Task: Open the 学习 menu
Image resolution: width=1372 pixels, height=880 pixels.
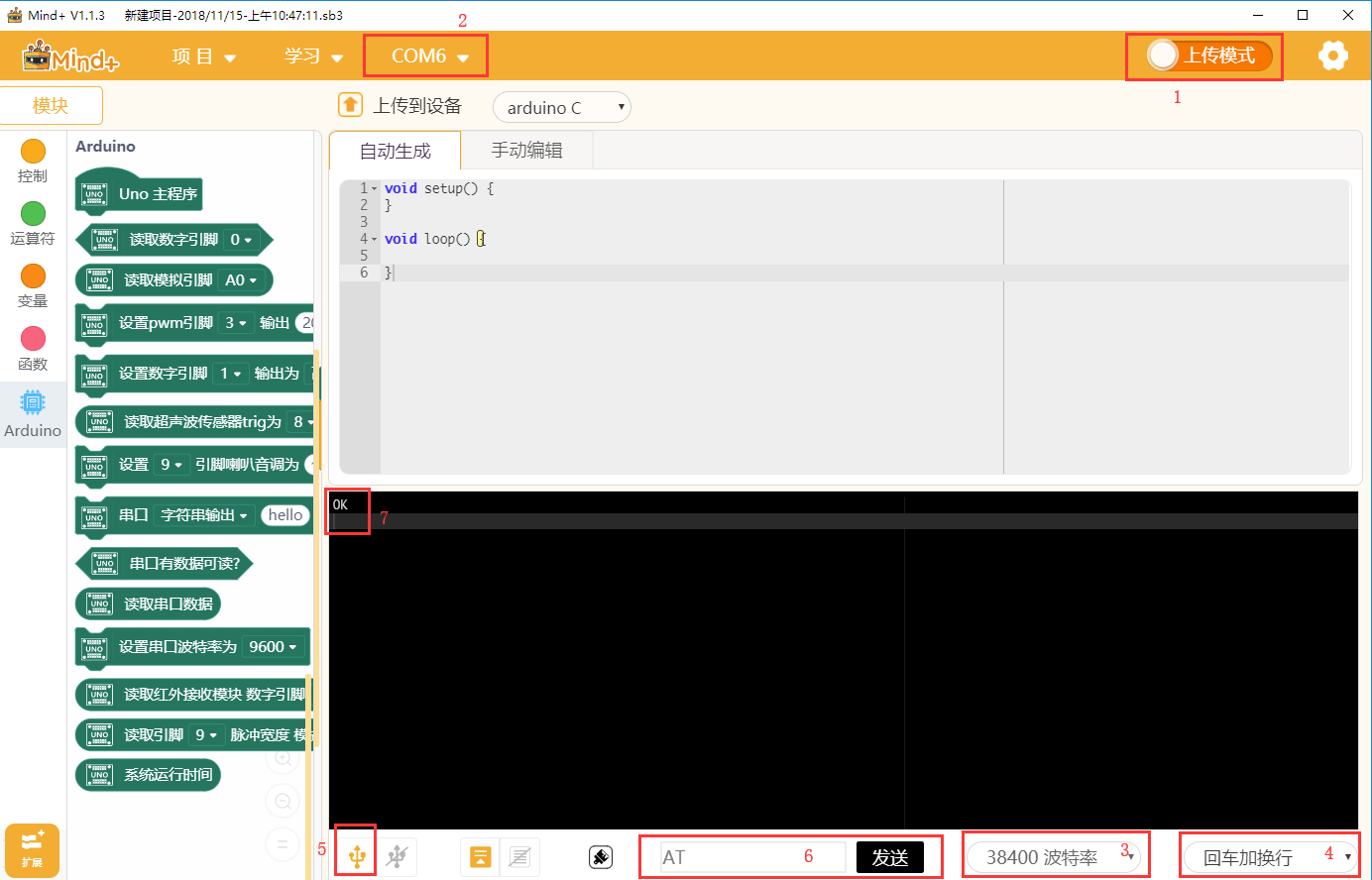Action: (313, 56)
